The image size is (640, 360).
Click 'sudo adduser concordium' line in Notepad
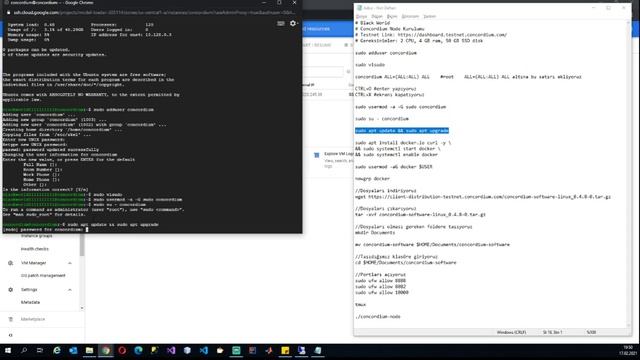(386, 53)
